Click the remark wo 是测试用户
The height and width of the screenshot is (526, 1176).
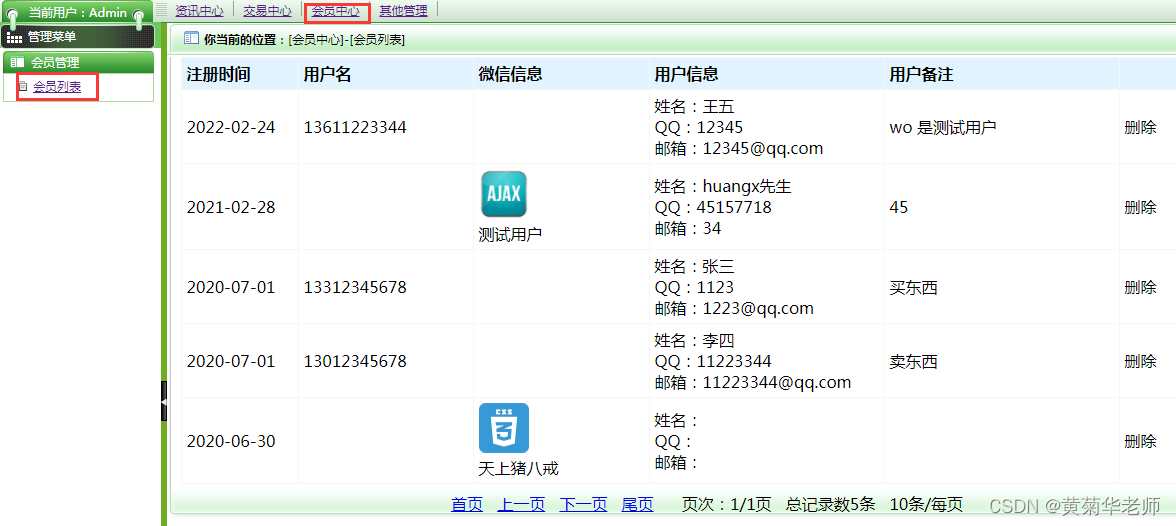[943, 128]
